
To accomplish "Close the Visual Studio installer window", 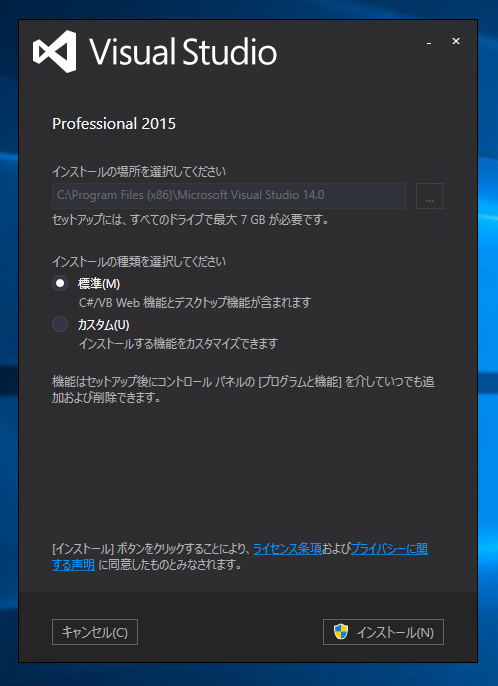I will [x=456, y=41].
